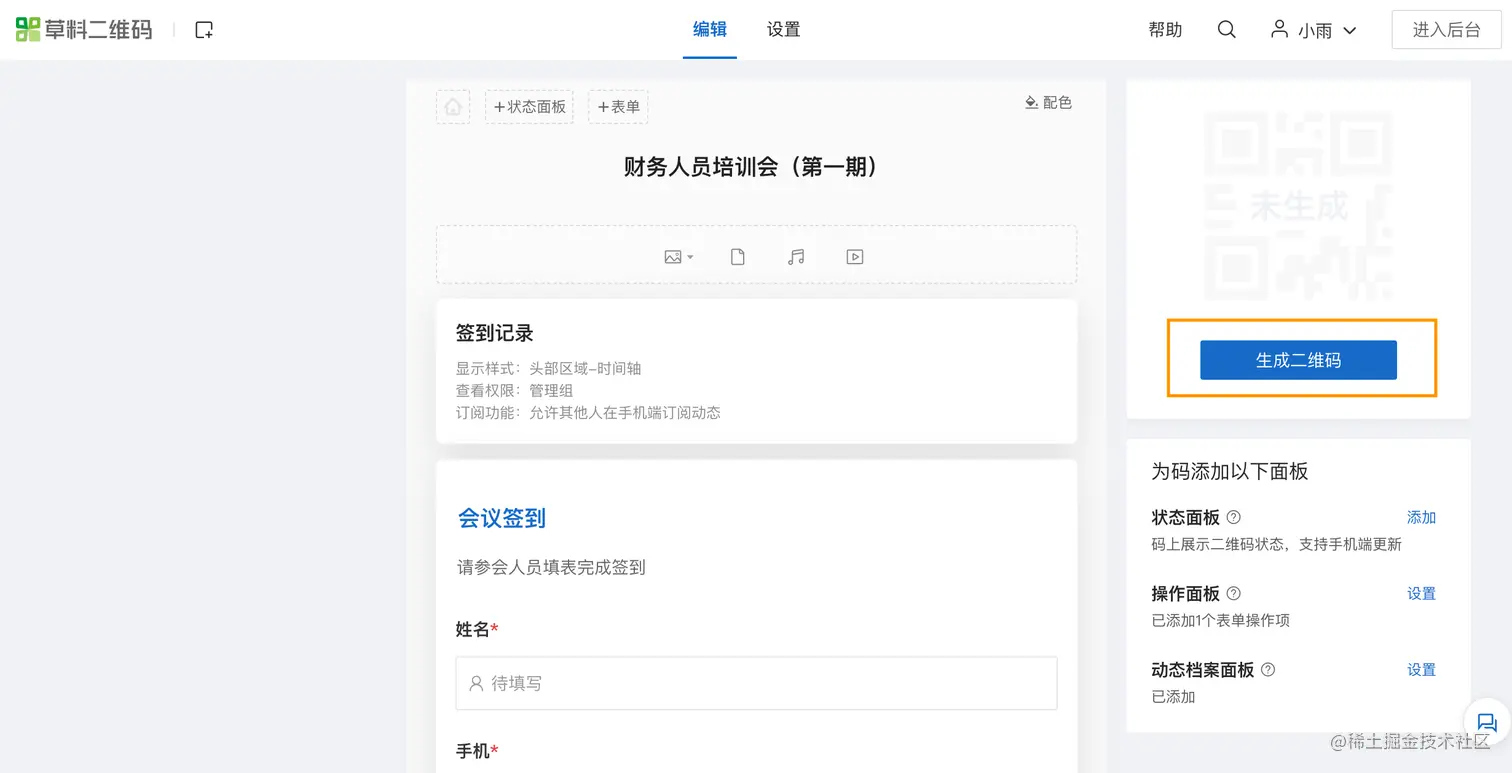Open the chat feedback floating icon
Image resolution: width=1512 pixels, height=773 pixels.
point(1486,722)
